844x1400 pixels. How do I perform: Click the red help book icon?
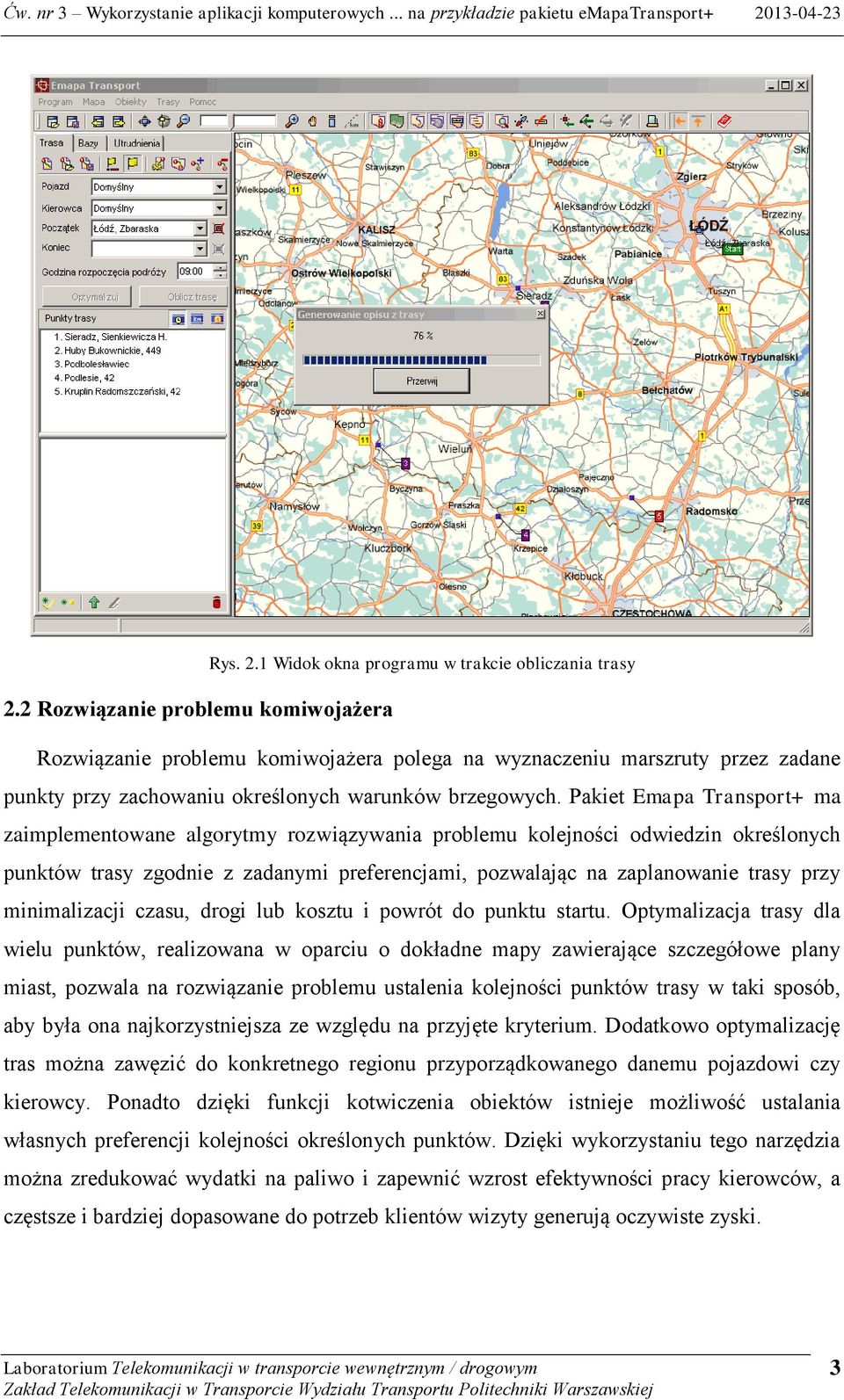click(x=724, y=121)
